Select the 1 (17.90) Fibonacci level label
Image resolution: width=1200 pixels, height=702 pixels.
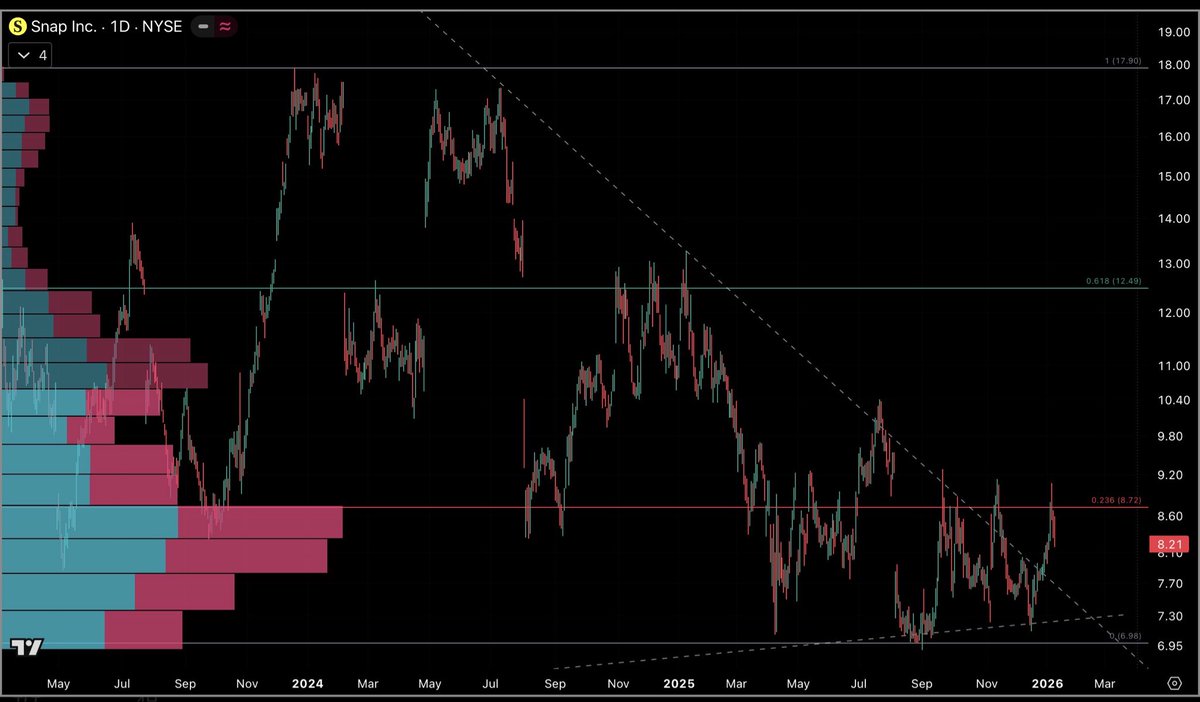click(x=1124, y=61)
